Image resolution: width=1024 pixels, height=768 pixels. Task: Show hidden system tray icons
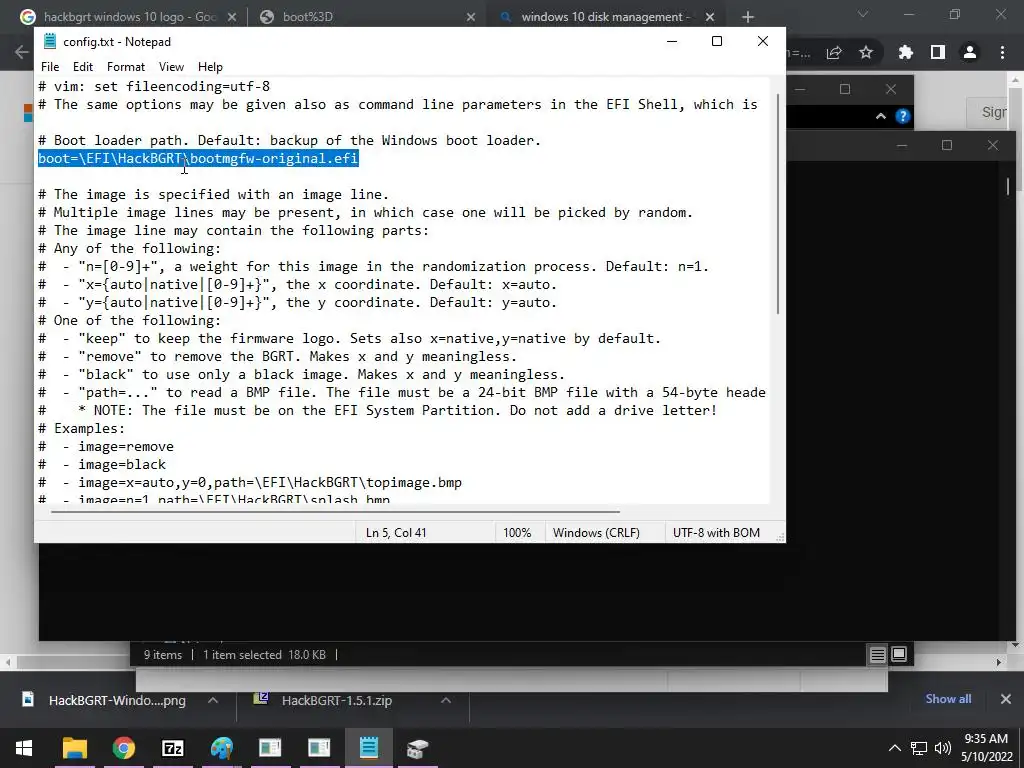[895, 748]
